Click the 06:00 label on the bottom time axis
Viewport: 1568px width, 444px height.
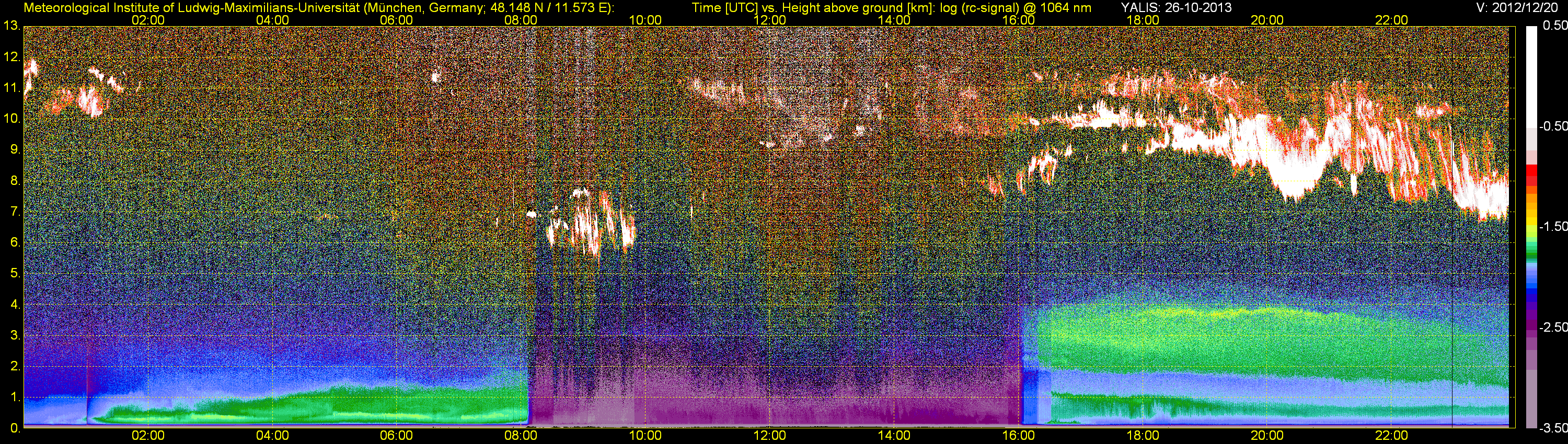pos(396,436)
